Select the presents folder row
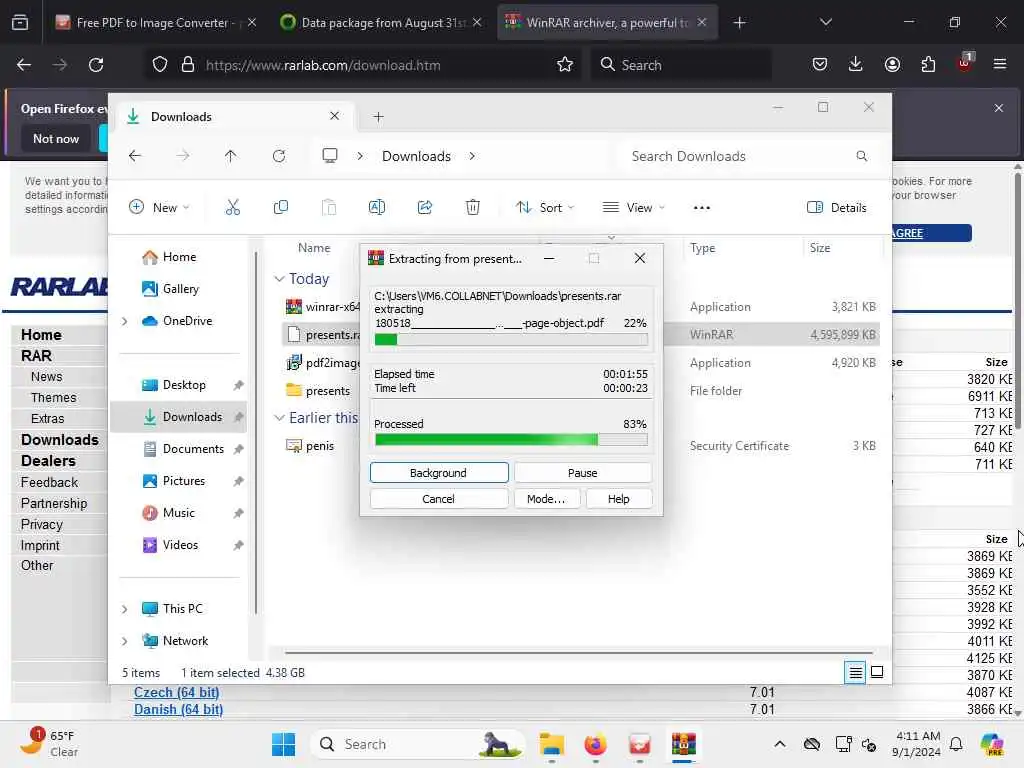The image size is (1024, 768). 581,391
